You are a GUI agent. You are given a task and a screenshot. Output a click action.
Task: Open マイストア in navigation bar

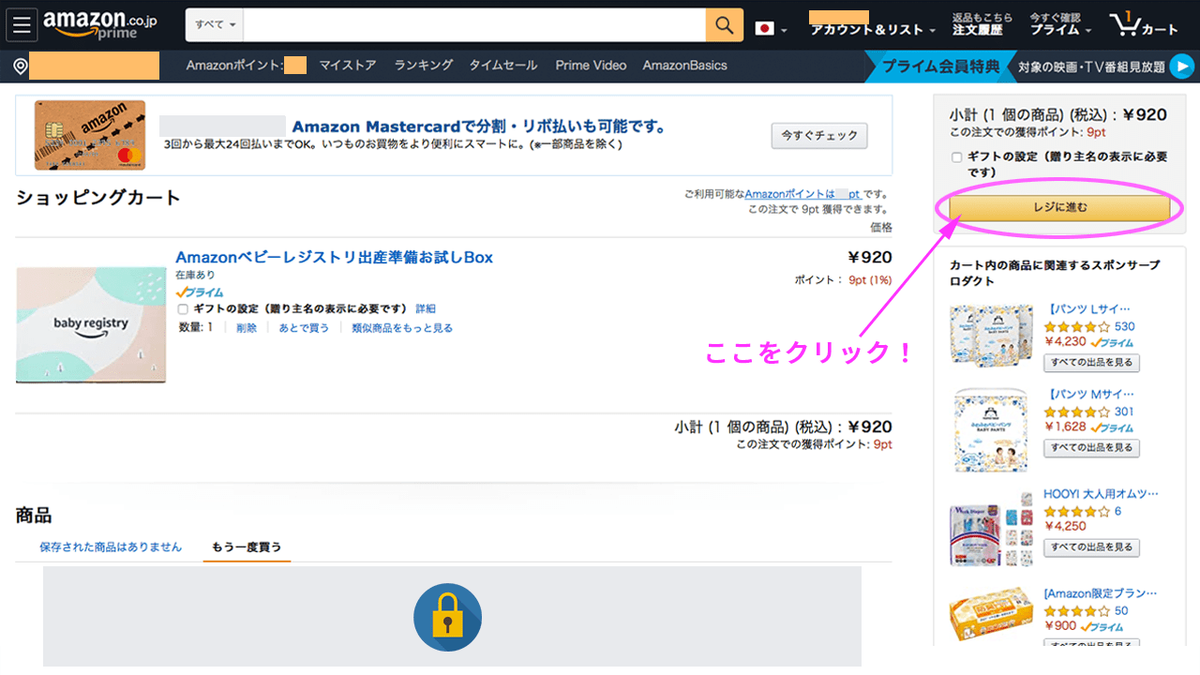pos(347,66)
